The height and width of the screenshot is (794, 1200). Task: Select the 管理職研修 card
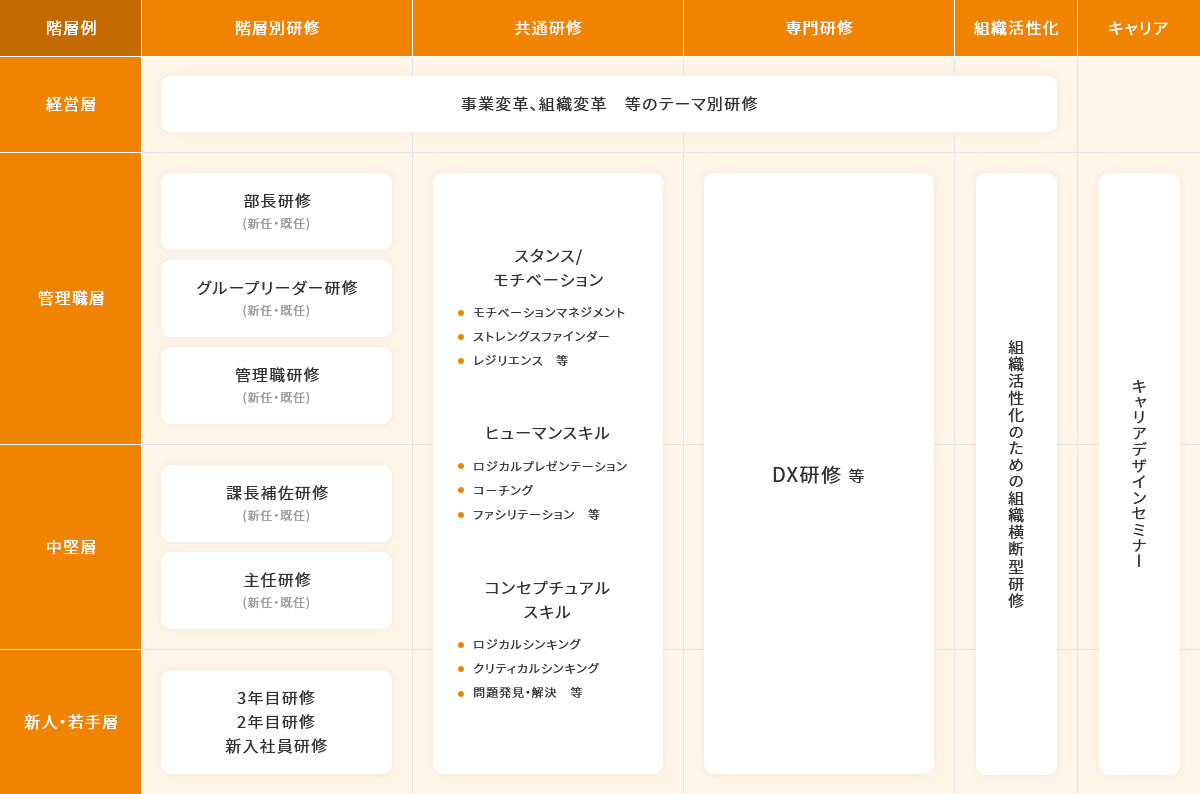[x=277, y=385]
